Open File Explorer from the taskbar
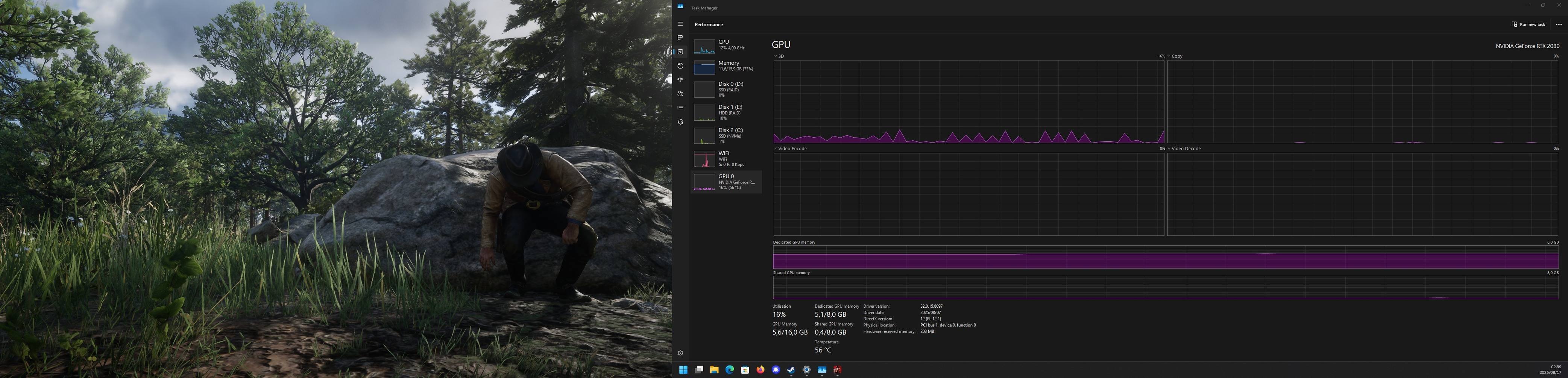This screenshot has width=1568, height=378. coord(714,369)
